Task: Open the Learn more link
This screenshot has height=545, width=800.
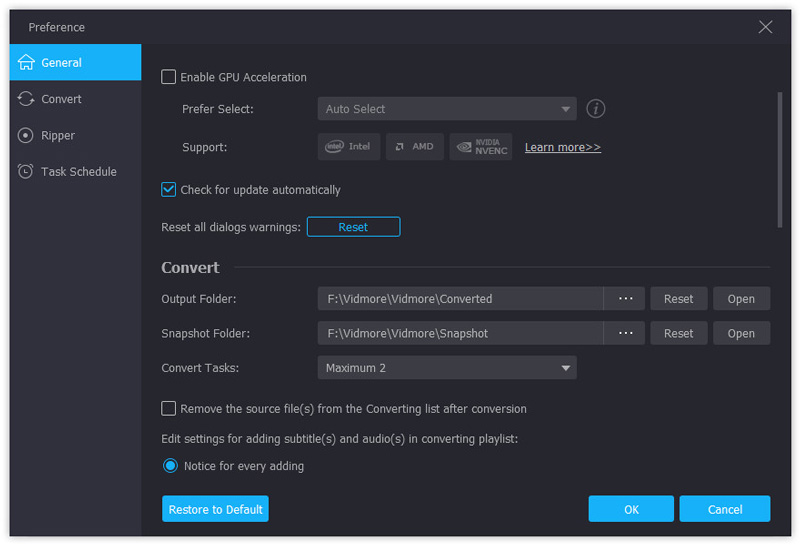Action: click(563, 148)
